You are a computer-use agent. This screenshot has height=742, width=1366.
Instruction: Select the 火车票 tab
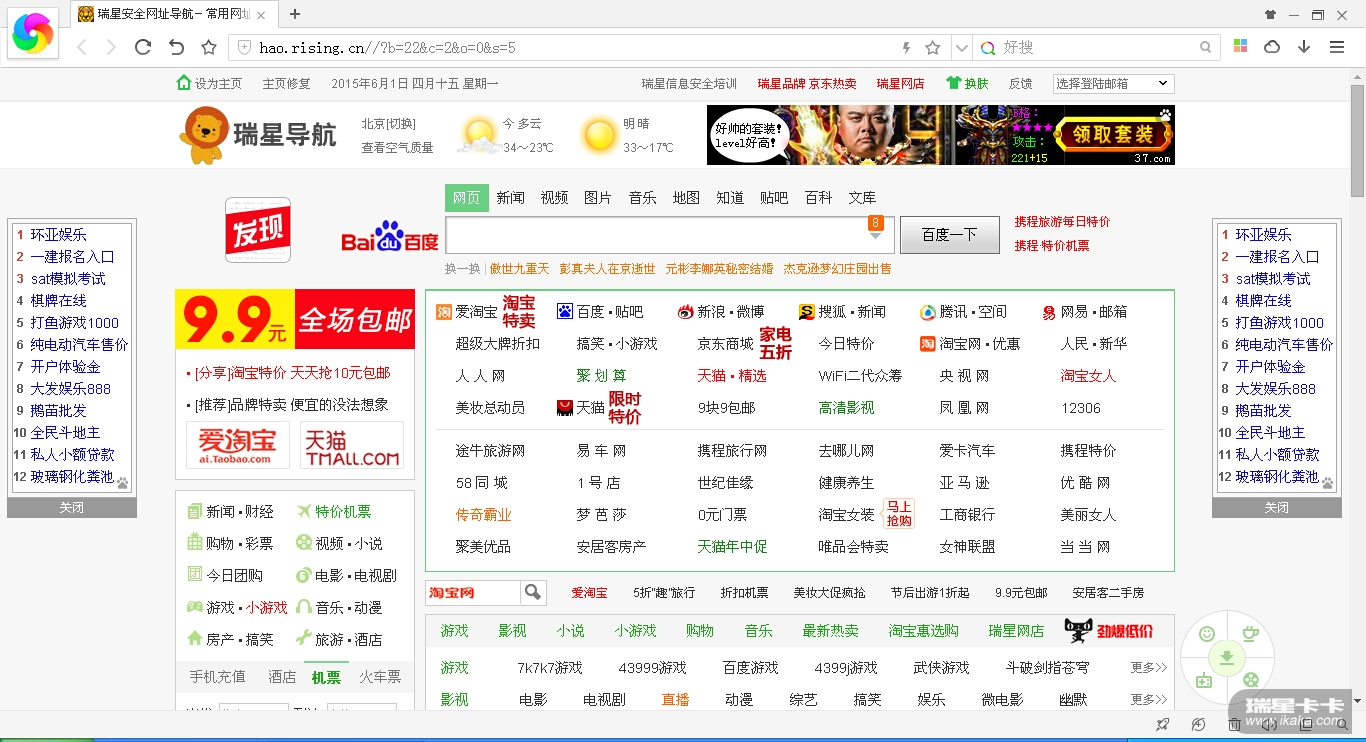click(380, 677)
